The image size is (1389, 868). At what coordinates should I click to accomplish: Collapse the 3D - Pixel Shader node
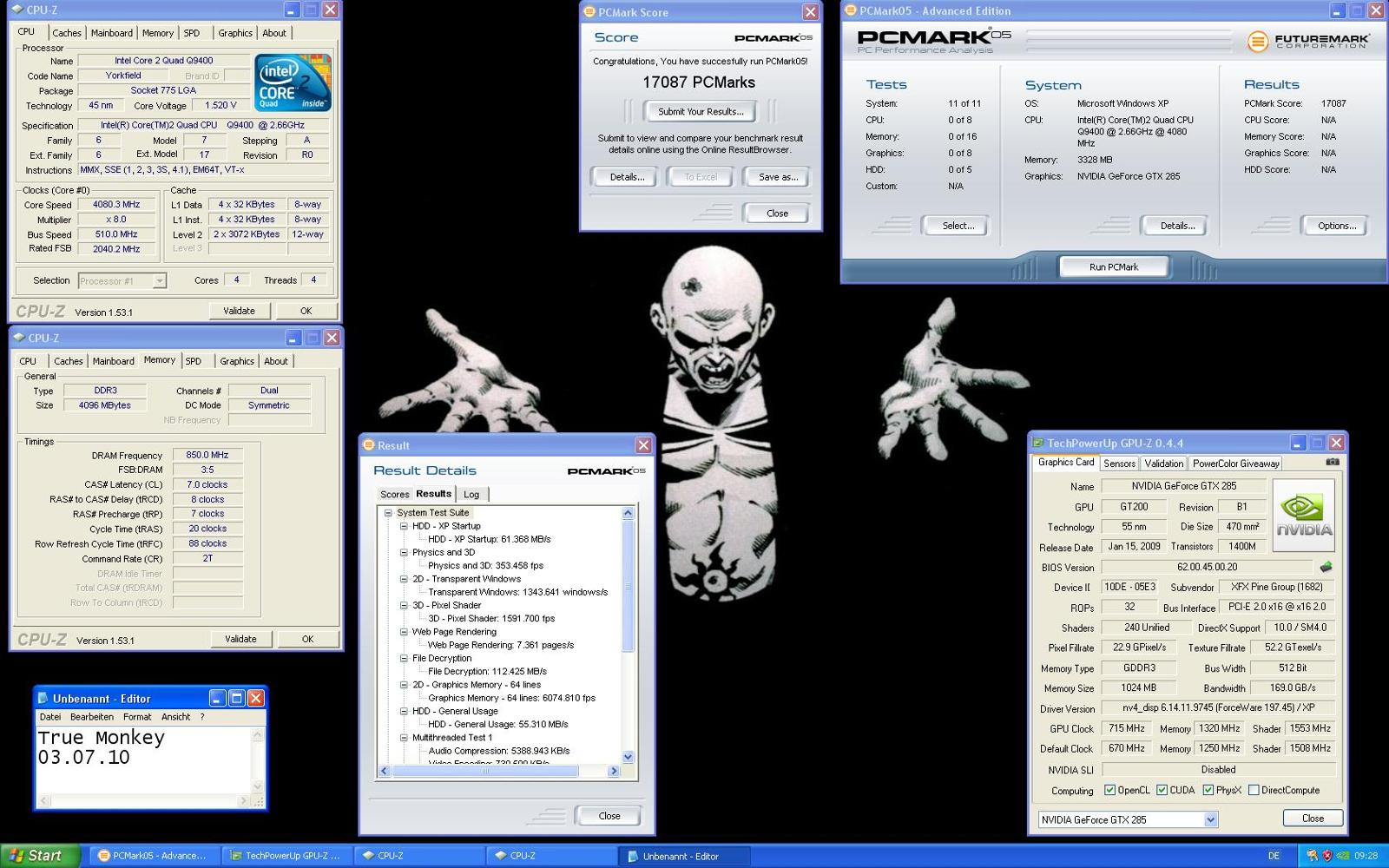tap(404, 605)
